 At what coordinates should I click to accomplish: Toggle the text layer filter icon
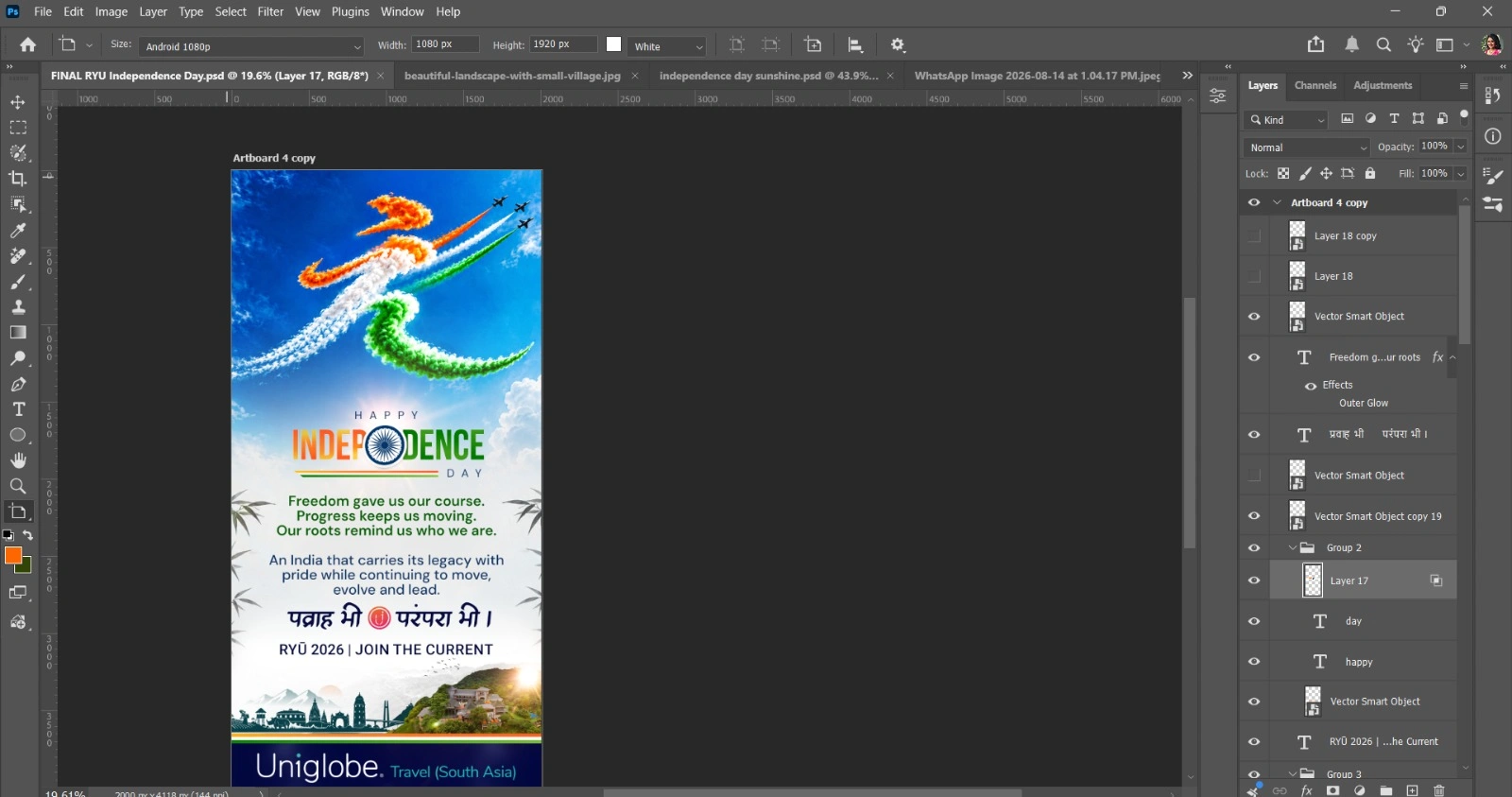pyautogui.click(x=1394, y=119)
